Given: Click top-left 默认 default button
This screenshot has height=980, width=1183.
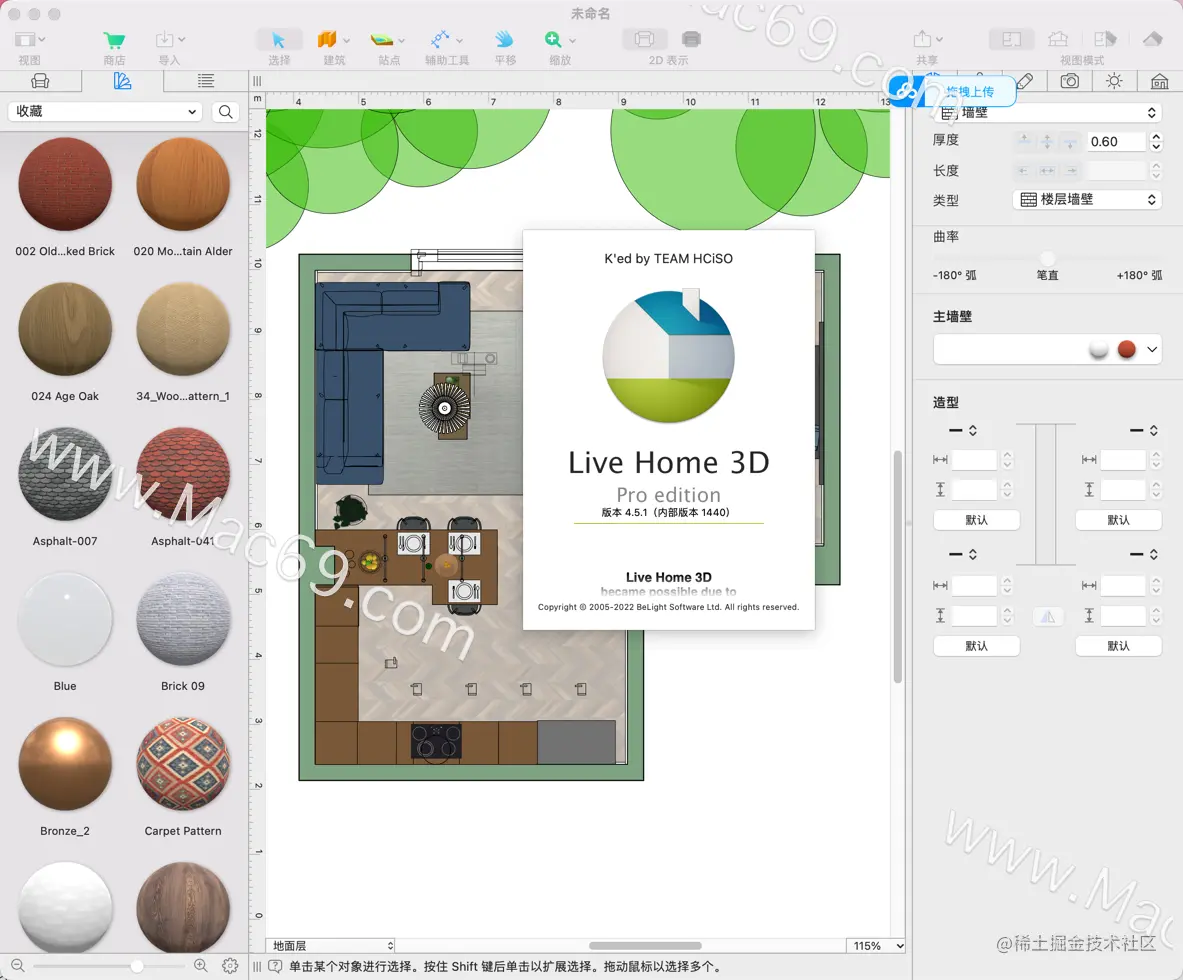Looking at the screenshot, I should tap(976, 520).
